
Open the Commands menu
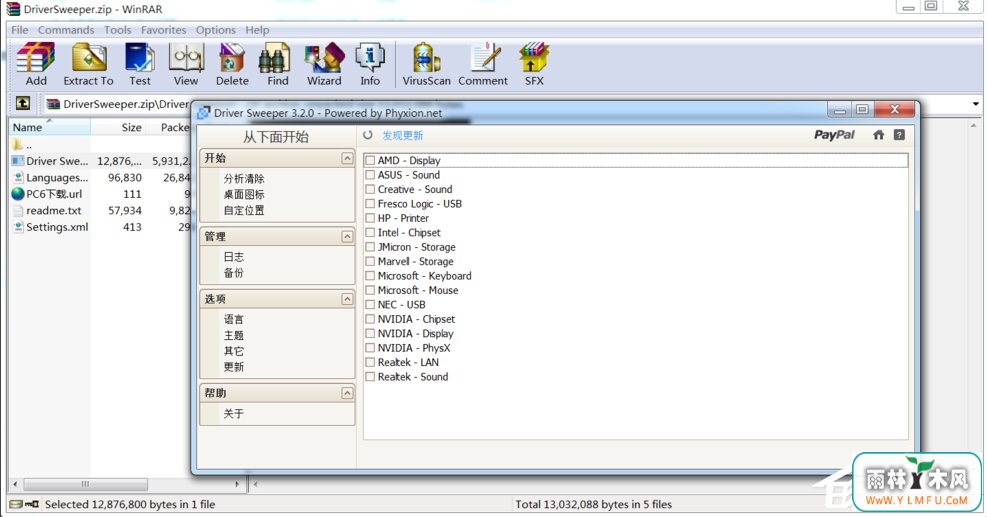pos(66,30)
